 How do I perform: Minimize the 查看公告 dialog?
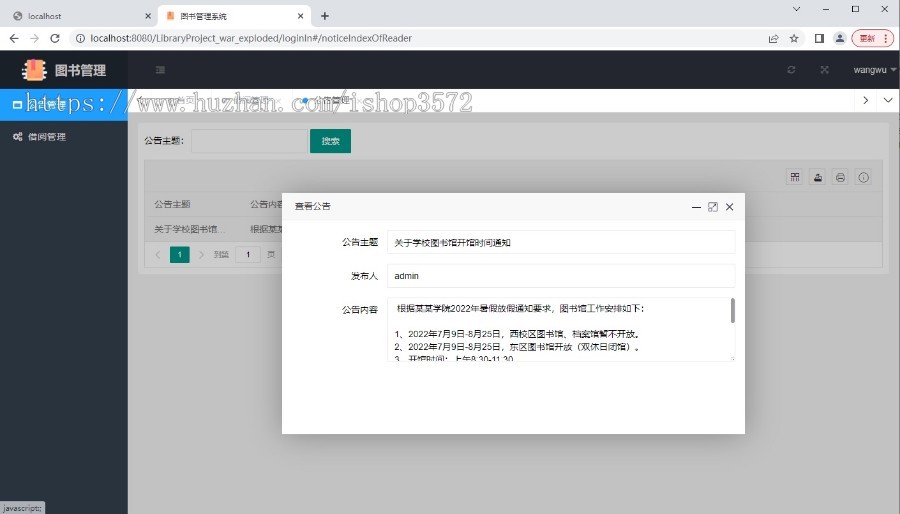pos(696,207)
